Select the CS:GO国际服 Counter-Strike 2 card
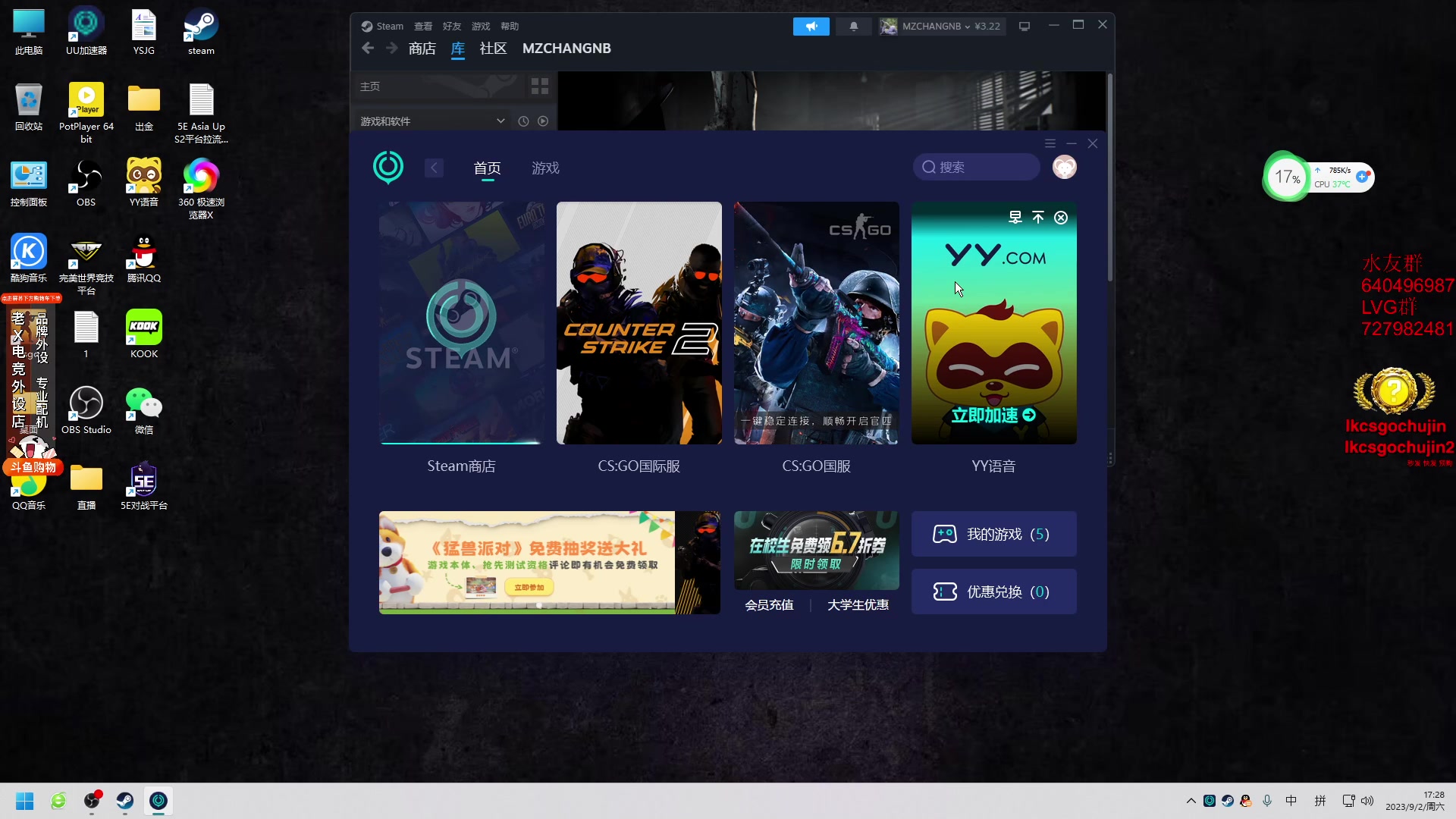The height and width of the screenshot is (819, 1456). 639,323
